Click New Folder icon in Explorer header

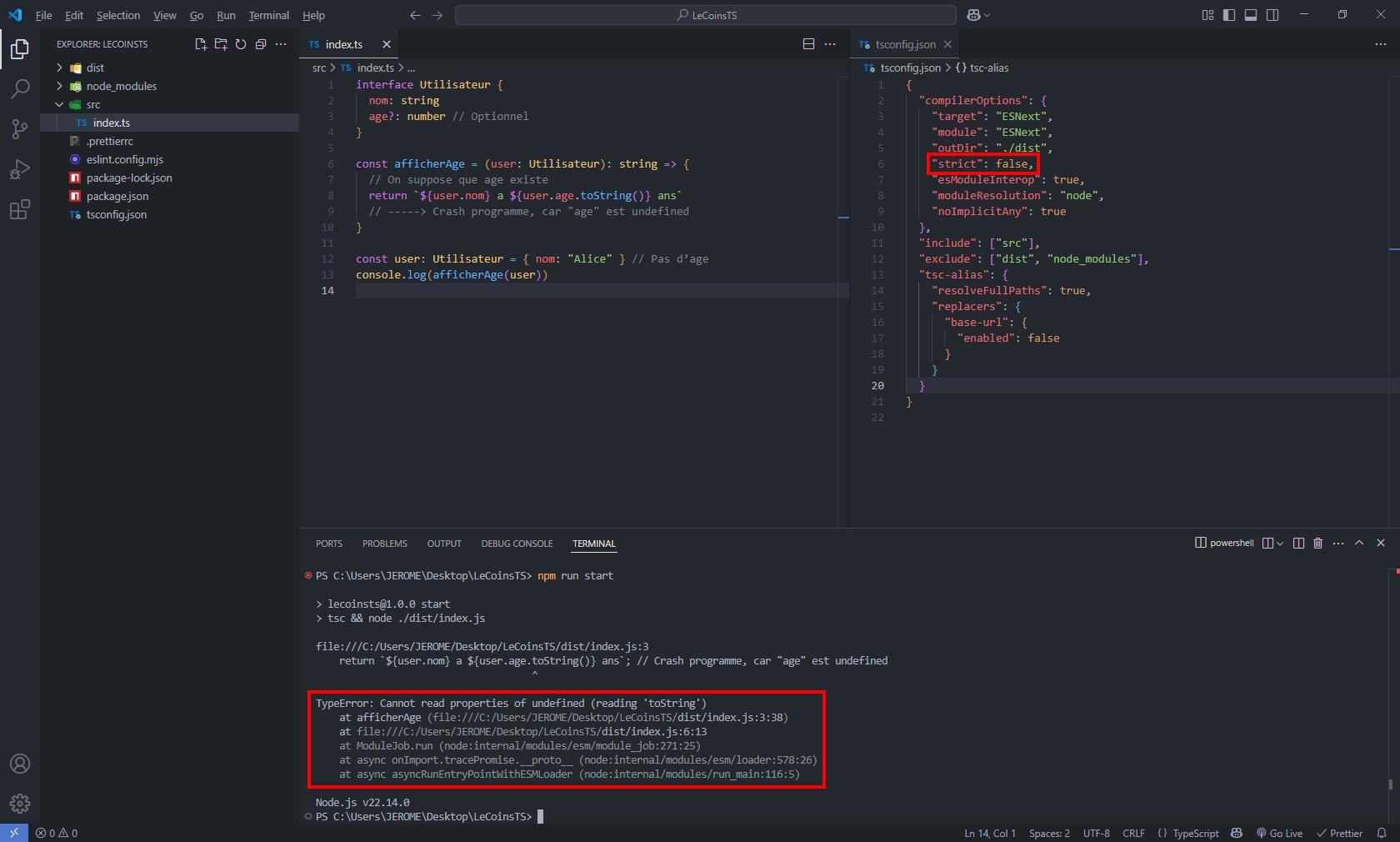(221, 44)
